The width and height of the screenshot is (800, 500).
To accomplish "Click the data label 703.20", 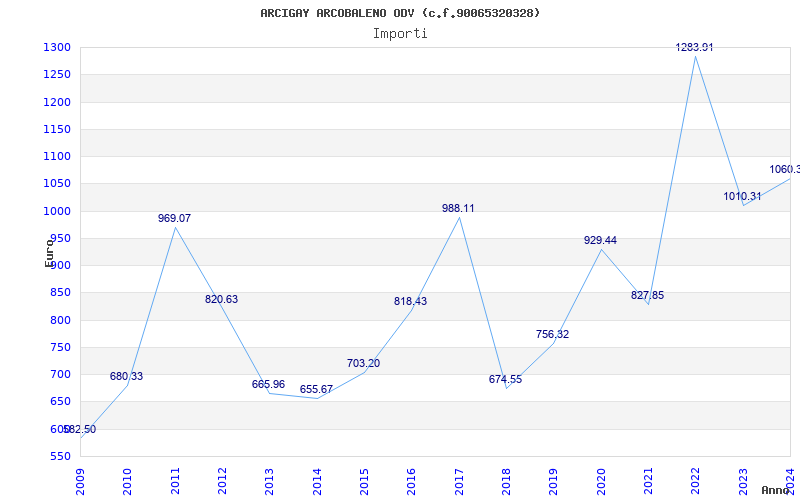I will tap(363, 363).
